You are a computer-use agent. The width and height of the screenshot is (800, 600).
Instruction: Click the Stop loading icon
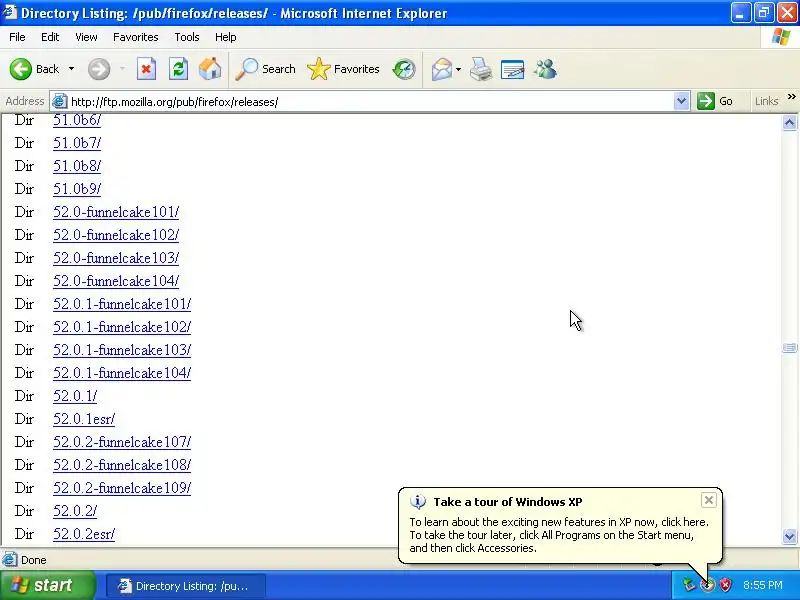146,69
